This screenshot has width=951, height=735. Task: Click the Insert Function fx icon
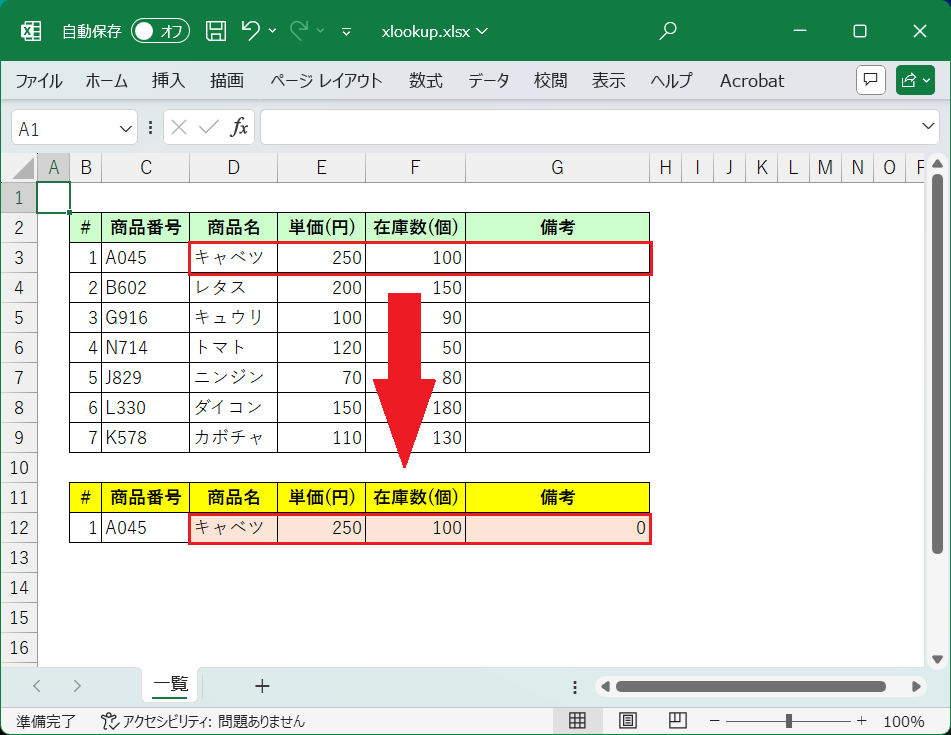coord(240,128)
